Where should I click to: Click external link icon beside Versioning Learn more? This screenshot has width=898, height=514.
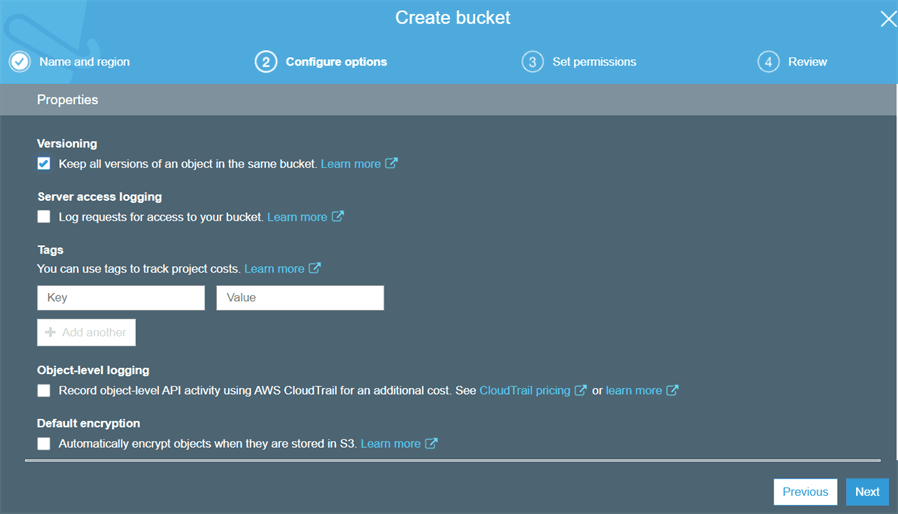coord(392,163)
